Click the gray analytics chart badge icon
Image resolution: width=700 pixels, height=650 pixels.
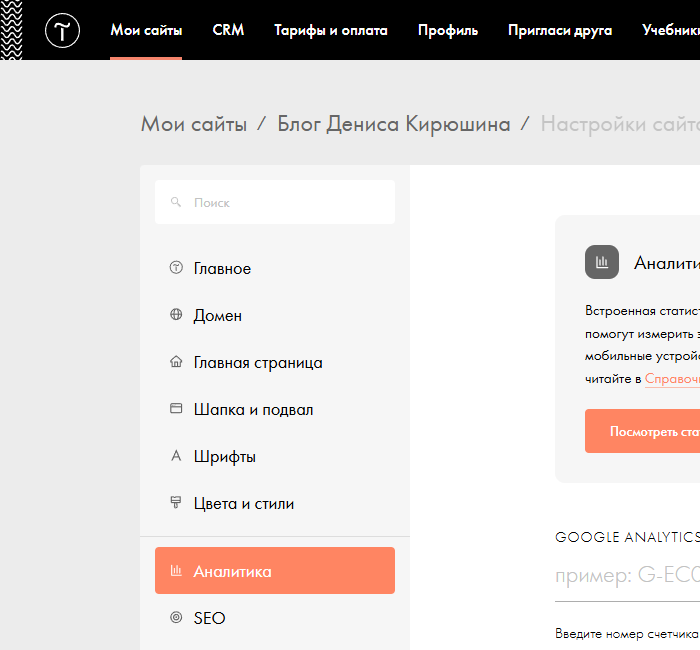click(x=602, y=262)
